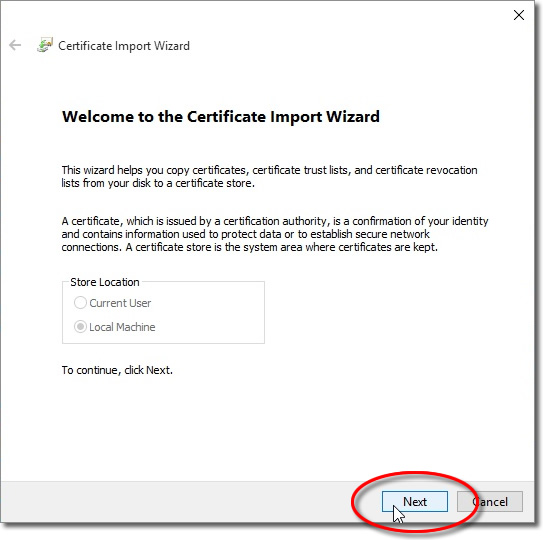This screenshot has height=540, width=543.
Task: Click the Welcome to the Certificate Import Wizard heading
Action: [221, 116]
